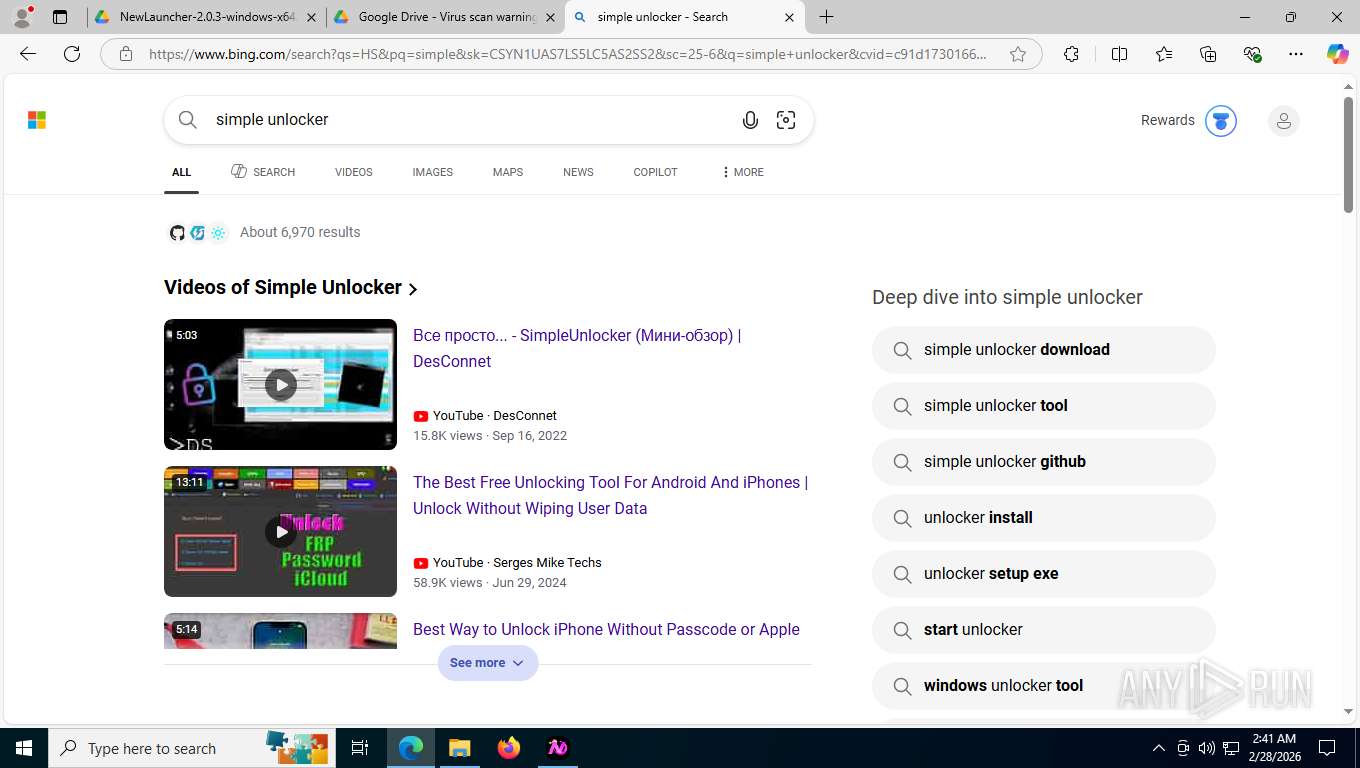Open browser profile avatar icon
The image size is (1360, 768).
(22, 17)
